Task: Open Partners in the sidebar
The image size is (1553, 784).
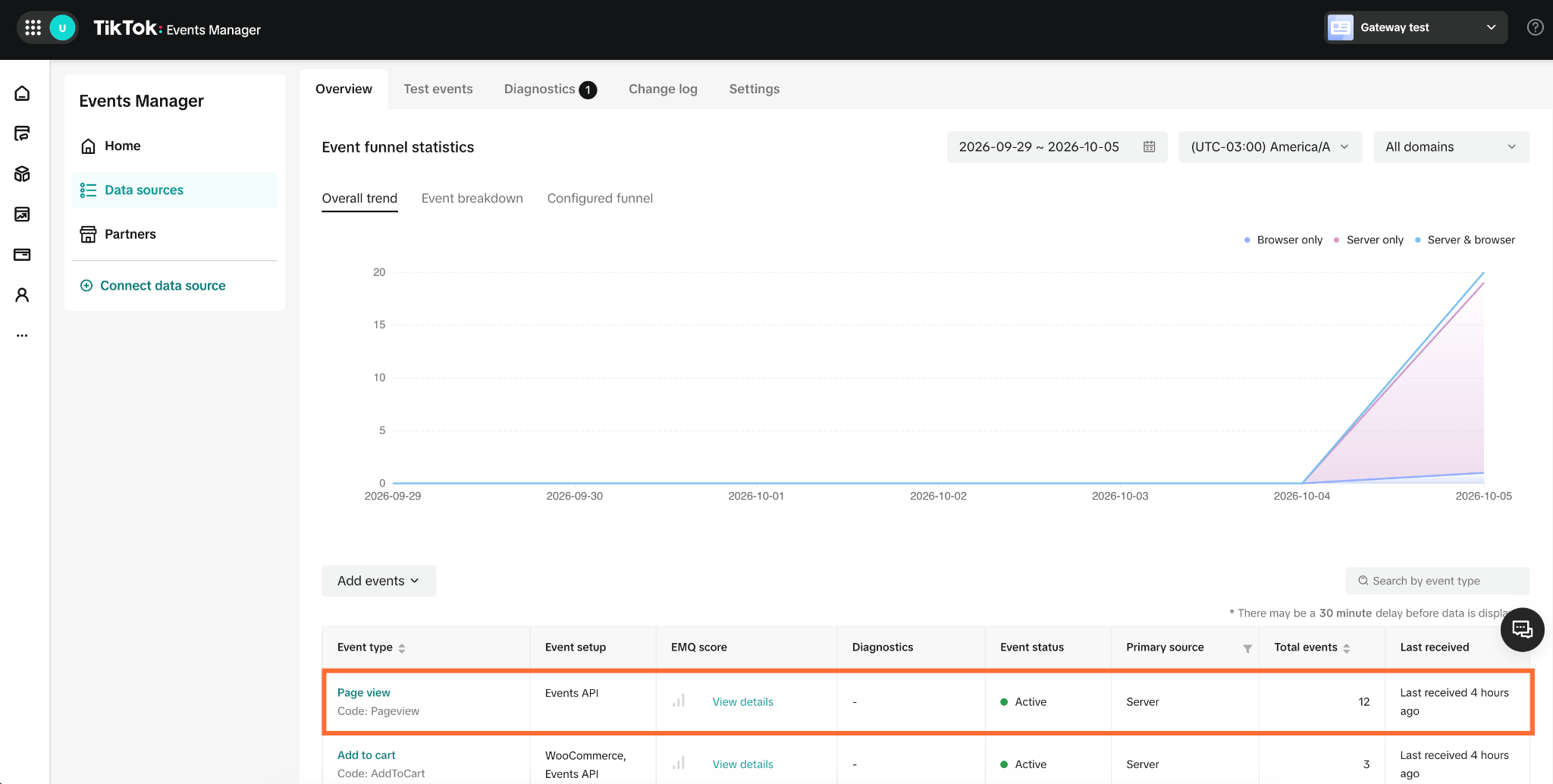Action: point(174,234)
